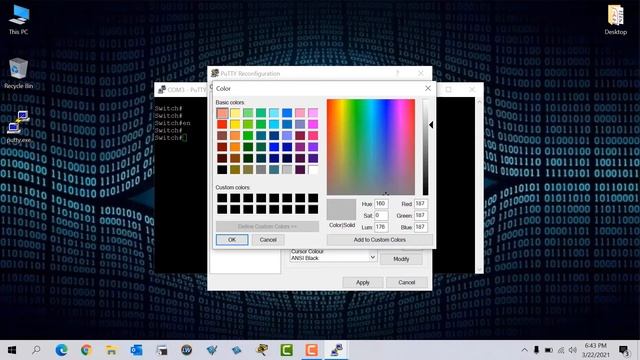The width and height of the screenshot is (640, 360).
Task: Click the luminosity slider arrow
Action: click(x=431, y=125)
